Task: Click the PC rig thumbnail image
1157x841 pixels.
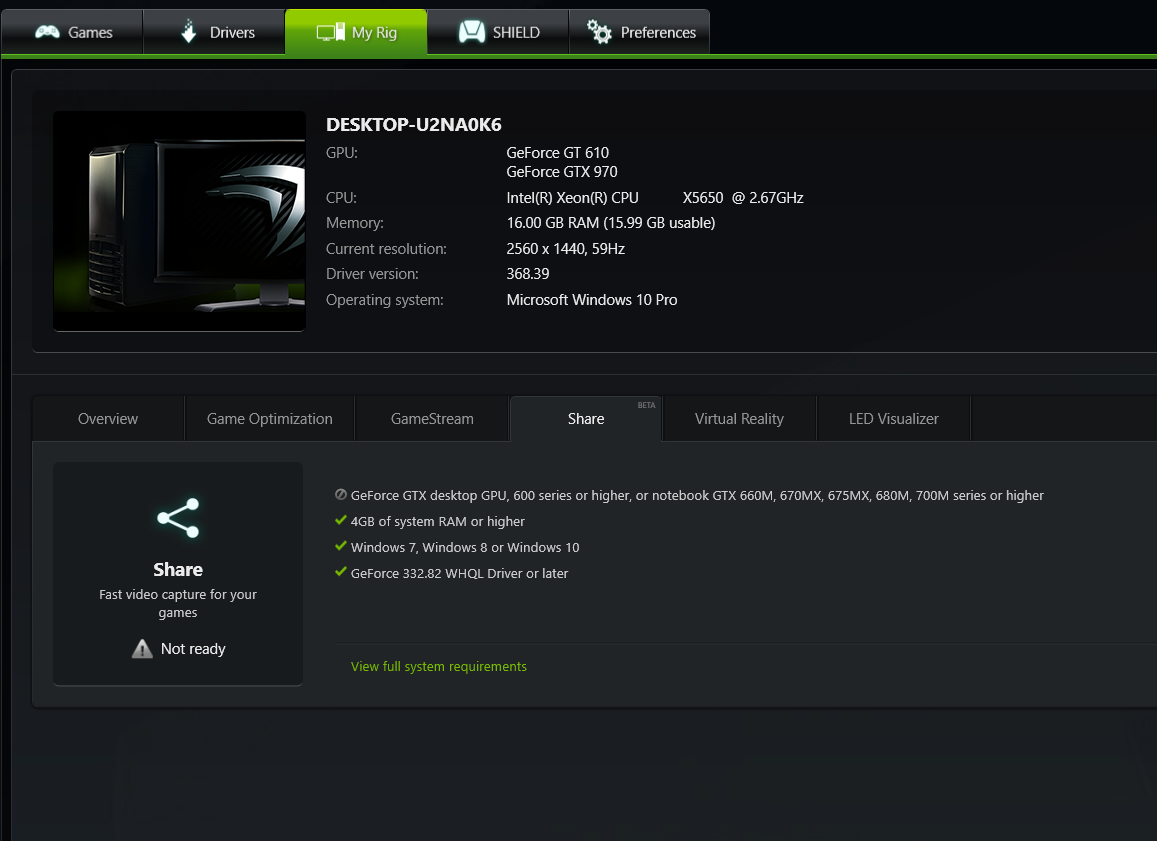Action: coord(179,221)
